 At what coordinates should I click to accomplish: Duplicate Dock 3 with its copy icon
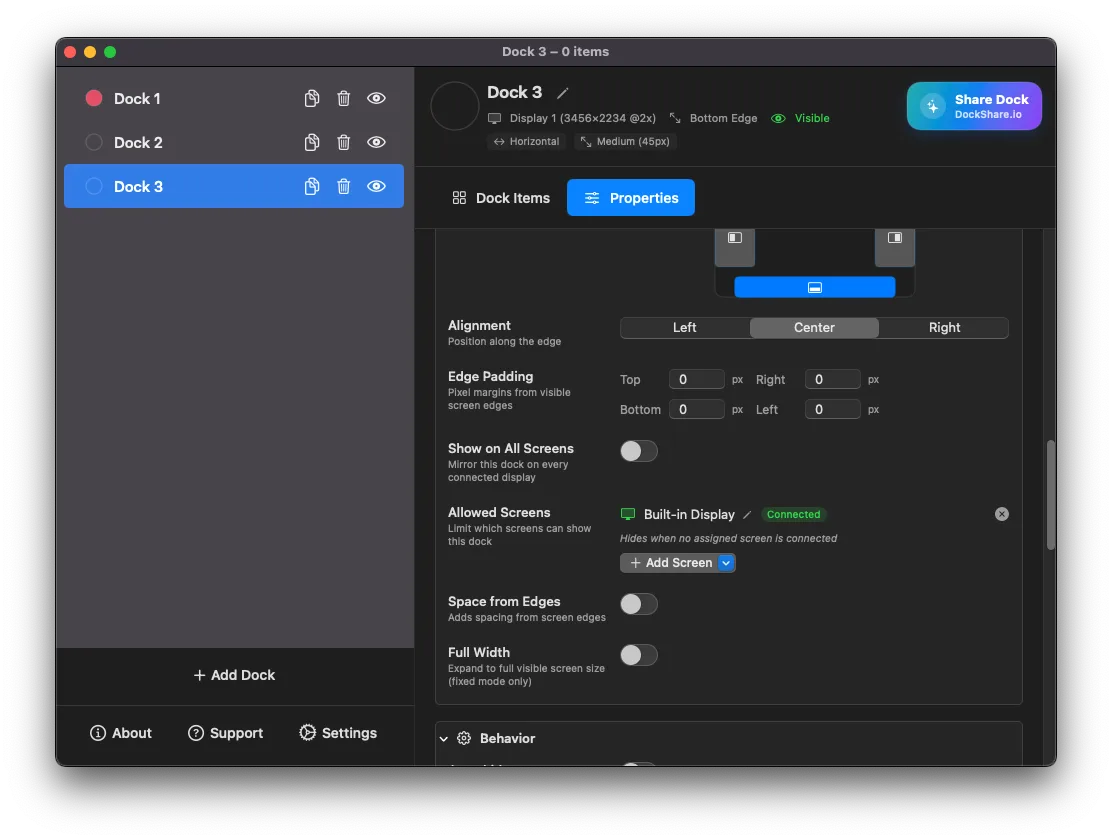[x=311, y=186]
